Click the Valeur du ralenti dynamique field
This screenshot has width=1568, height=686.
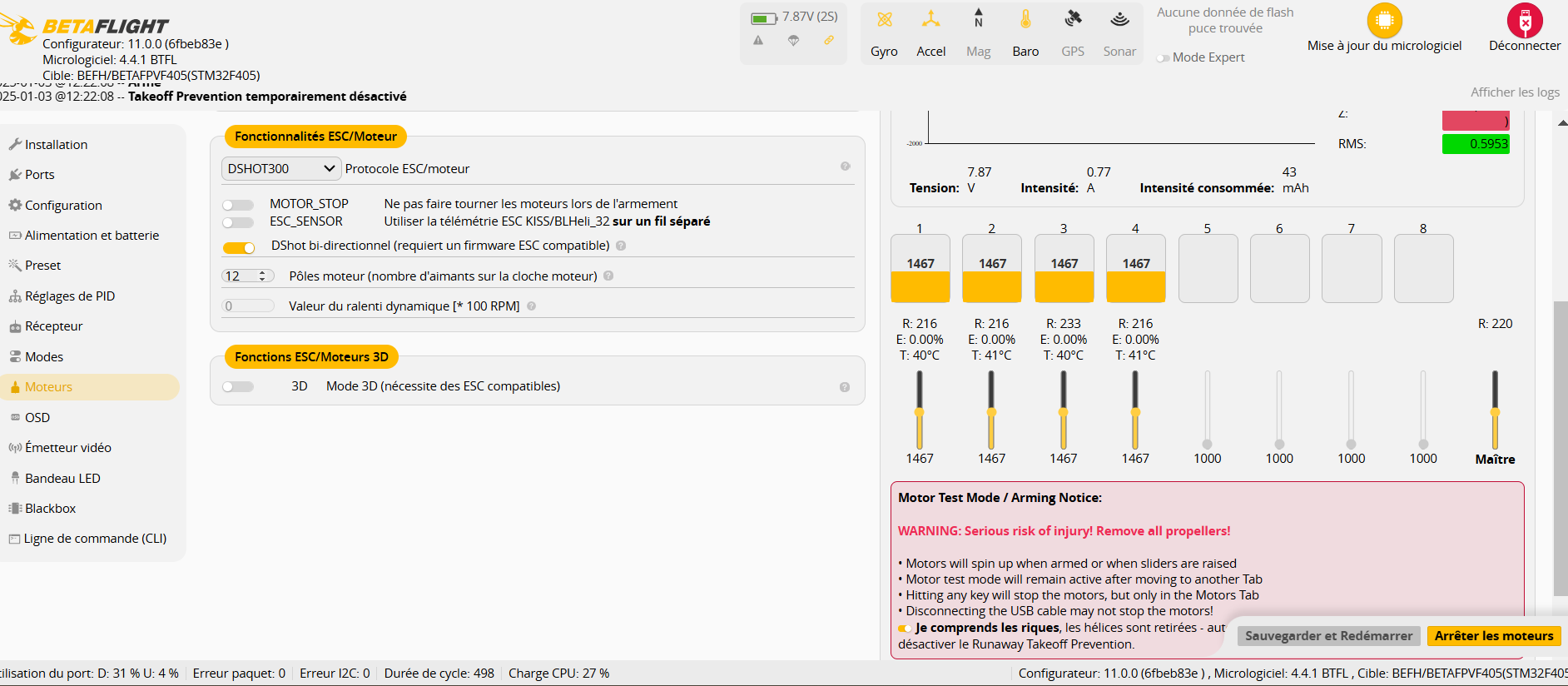tap(247, 306)
